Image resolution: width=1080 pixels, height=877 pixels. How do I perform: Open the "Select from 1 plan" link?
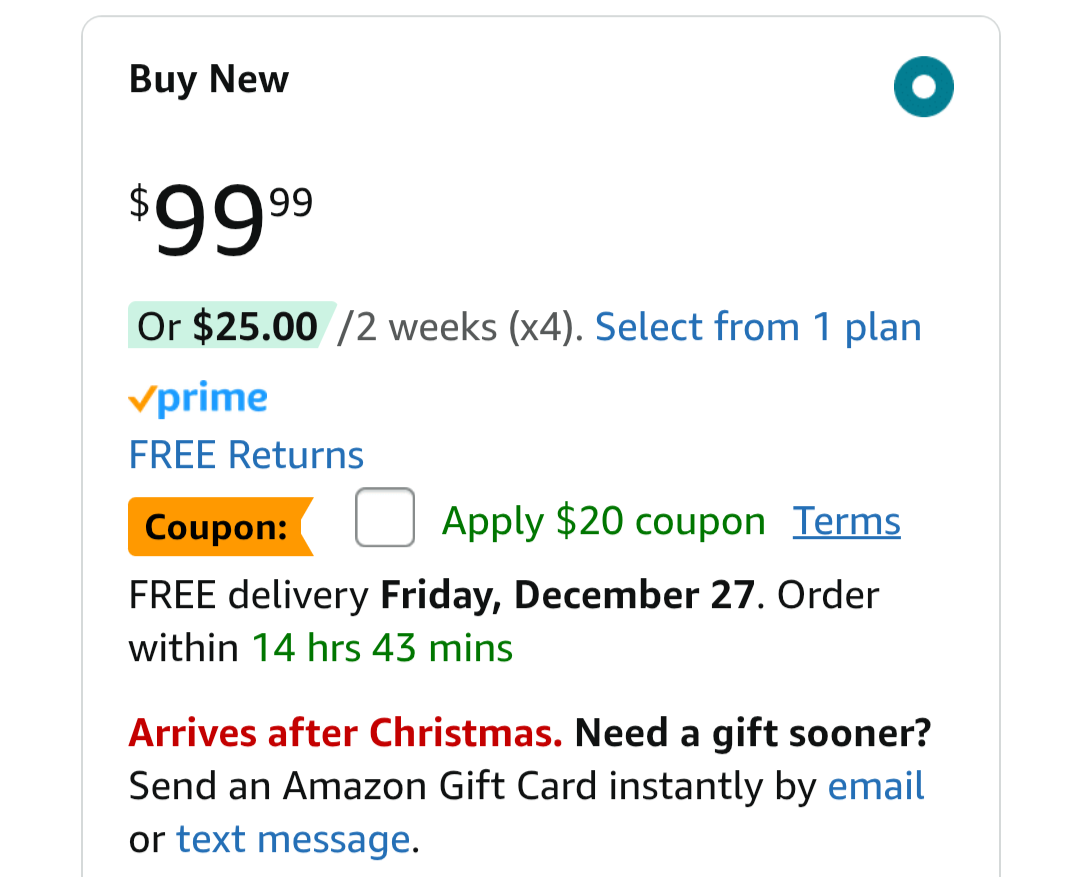(758, 327)
